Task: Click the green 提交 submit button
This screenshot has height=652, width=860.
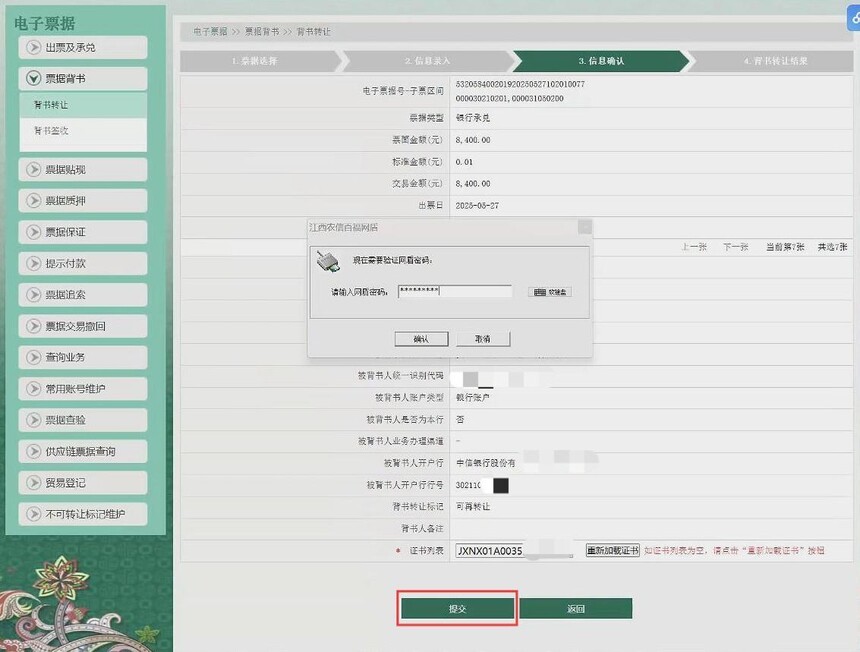Action: coord(457,608)
